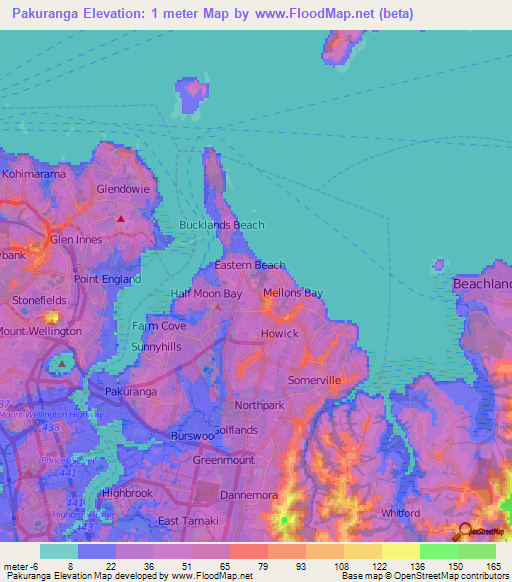Click the Greenmount label
512x582 pixels.
pyautogui.click(x=224, y=460)
